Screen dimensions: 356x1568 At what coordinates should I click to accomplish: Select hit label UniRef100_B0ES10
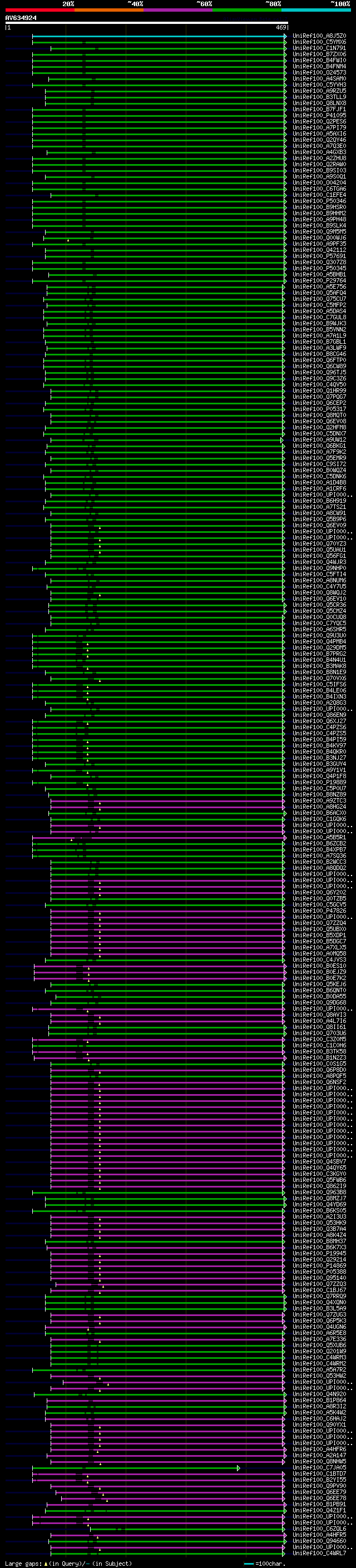[x=319, y=966]
